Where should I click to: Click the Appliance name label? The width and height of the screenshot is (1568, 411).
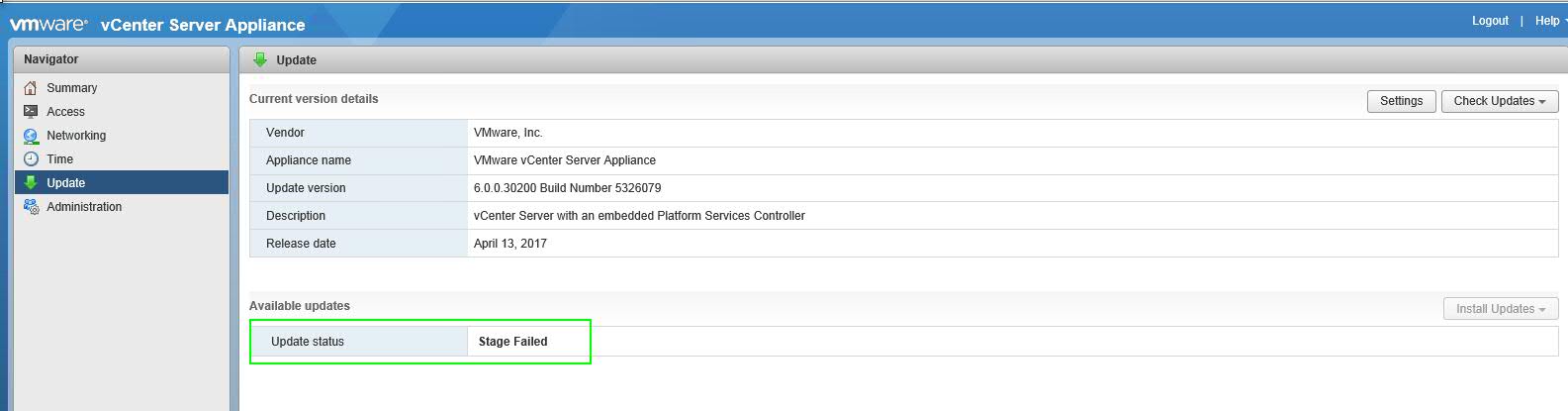point(309,160)
